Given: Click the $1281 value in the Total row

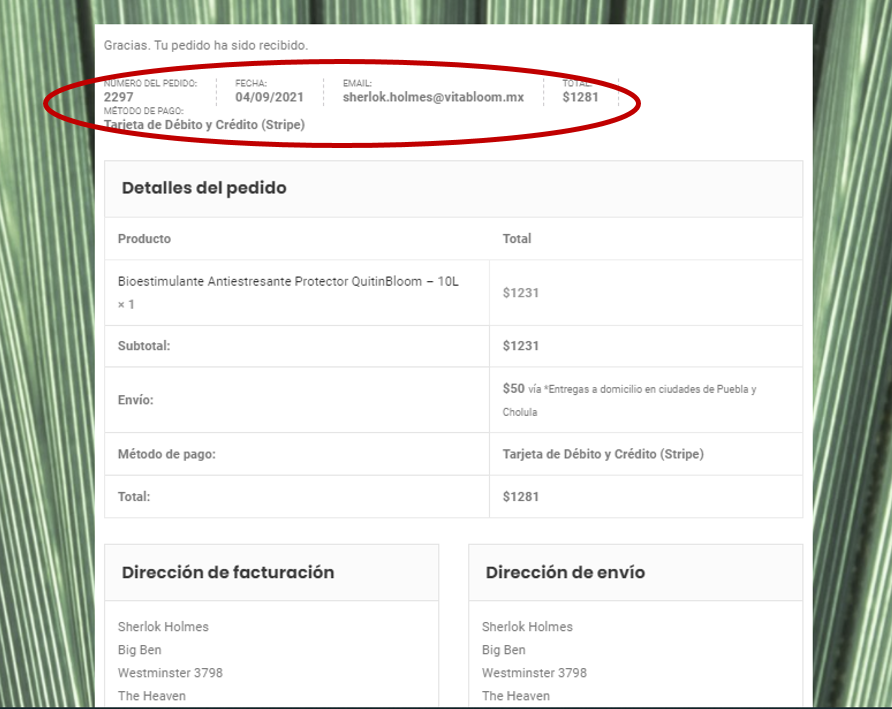Looking at the screenshot, I should [521, 496].
